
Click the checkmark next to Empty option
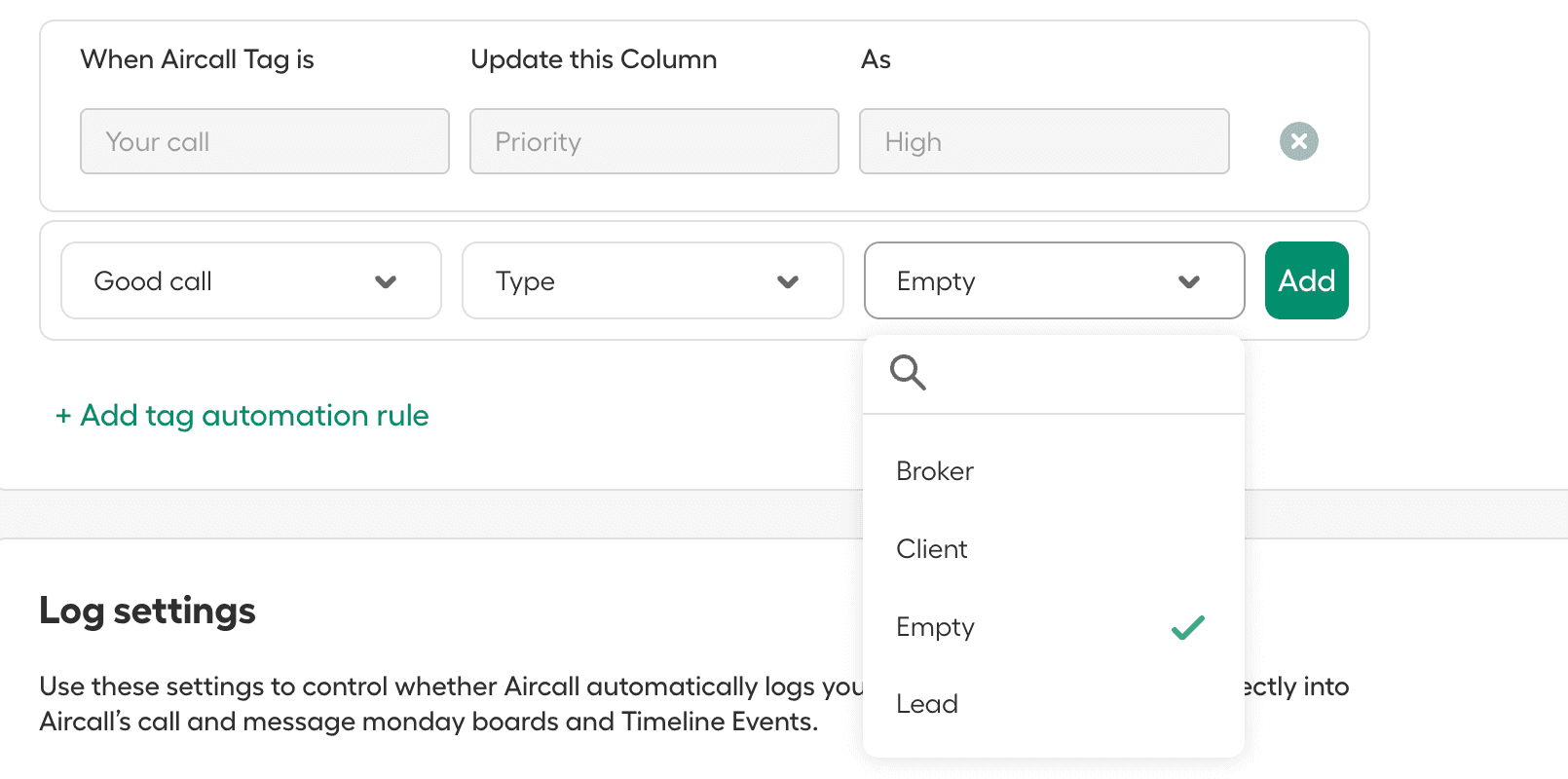click(1187, 627)
